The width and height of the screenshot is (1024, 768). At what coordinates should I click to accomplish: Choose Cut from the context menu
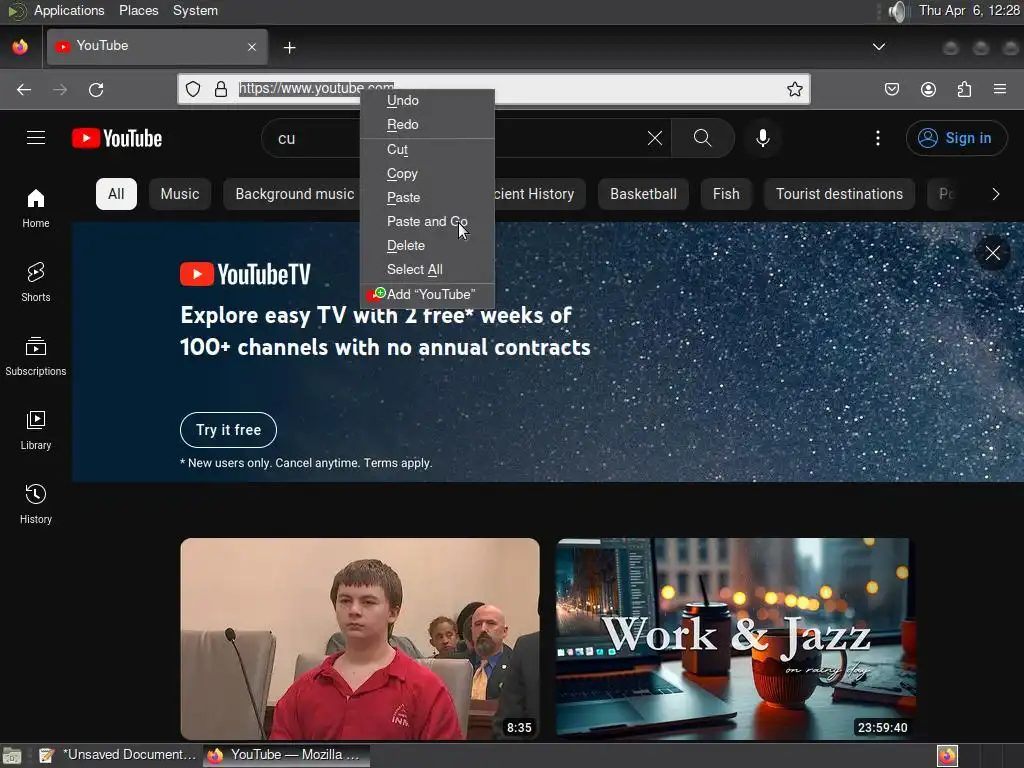click(427, 150)
